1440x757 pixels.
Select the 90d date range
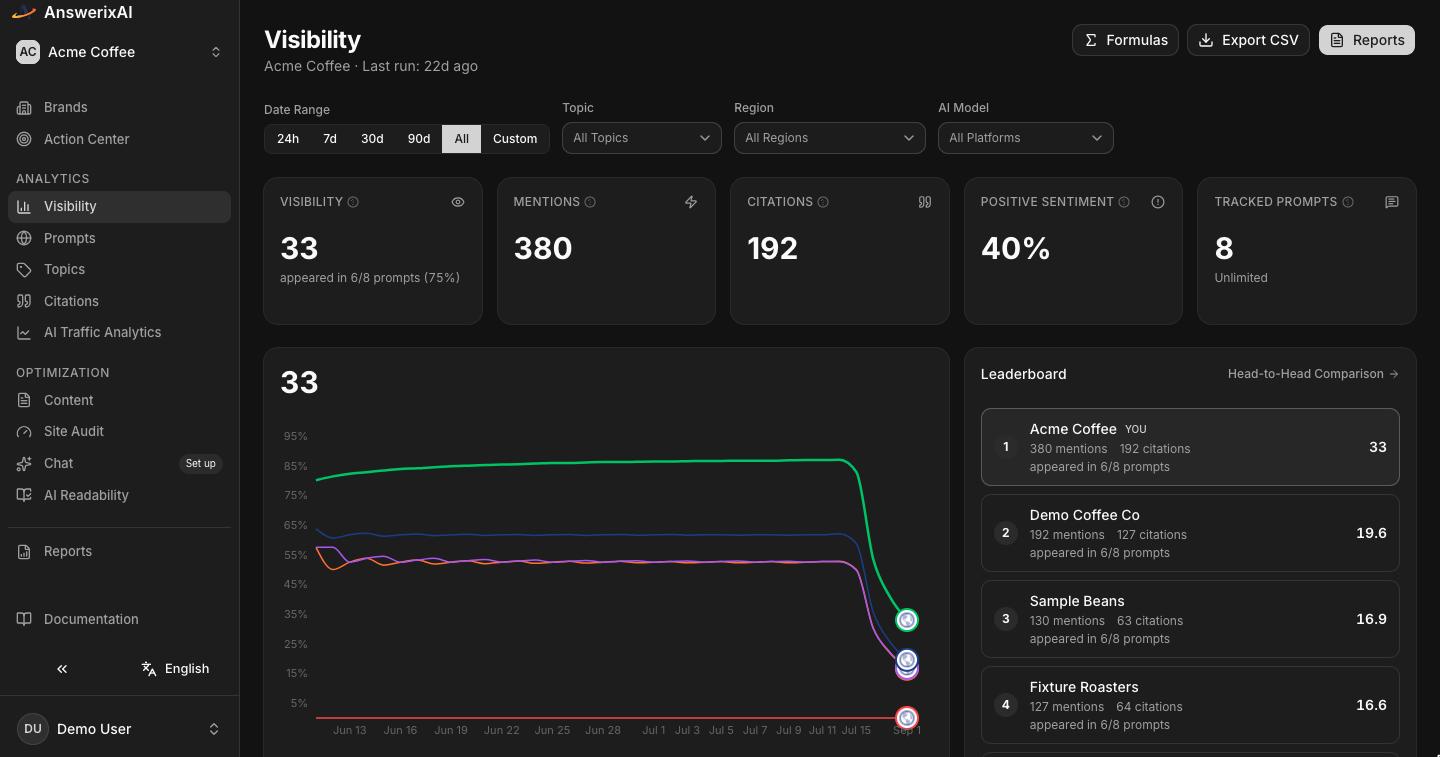click(x=419, y=139)
